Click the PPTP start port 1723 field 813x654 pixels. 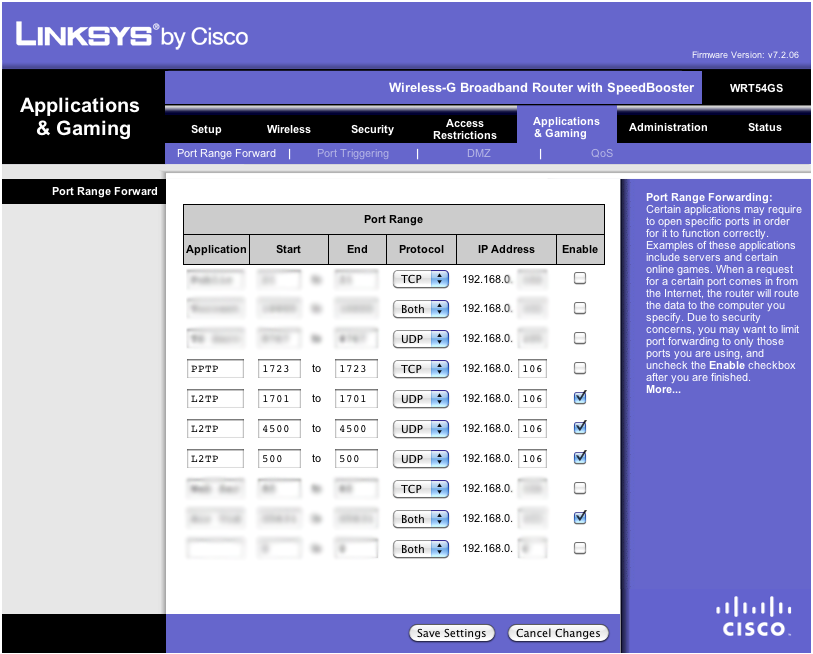279,369
